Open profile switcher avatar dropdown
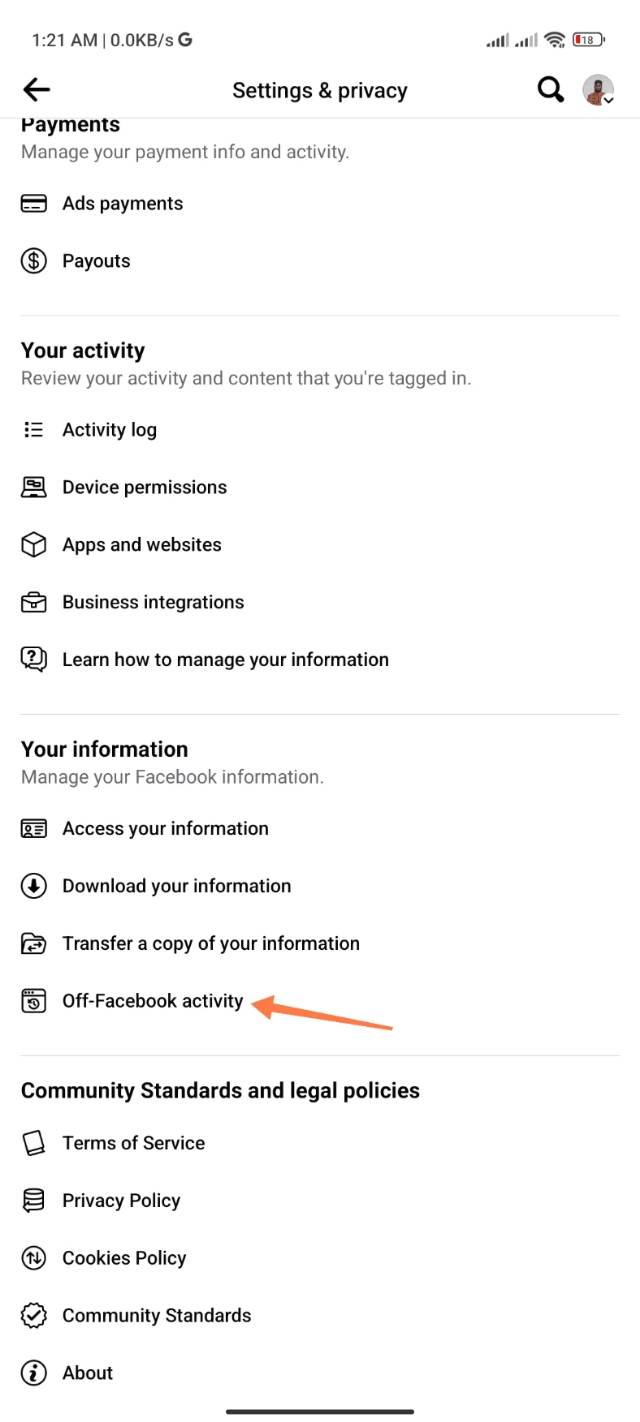Screen dimensions: 640x1422 (x=598, y=90)
